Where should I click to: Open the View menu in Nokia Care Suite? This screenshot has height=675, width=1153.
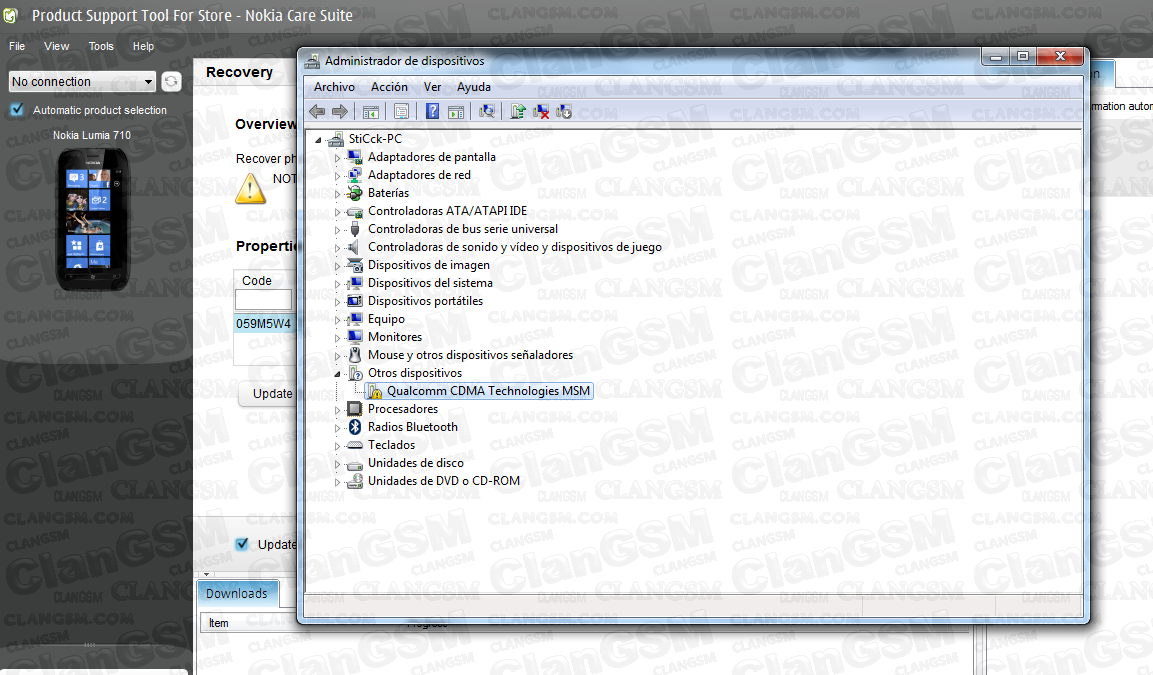(57, 46)
